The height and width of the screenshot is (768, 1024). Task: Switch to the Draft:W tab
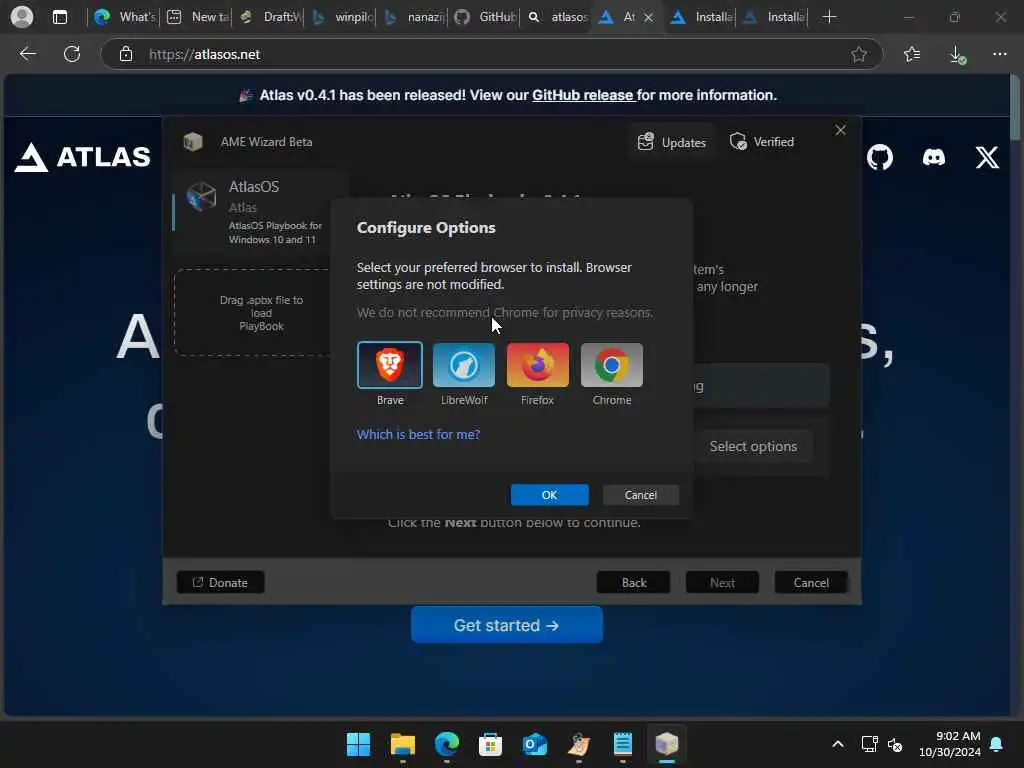pyautogui.click(x=268, y=17)
